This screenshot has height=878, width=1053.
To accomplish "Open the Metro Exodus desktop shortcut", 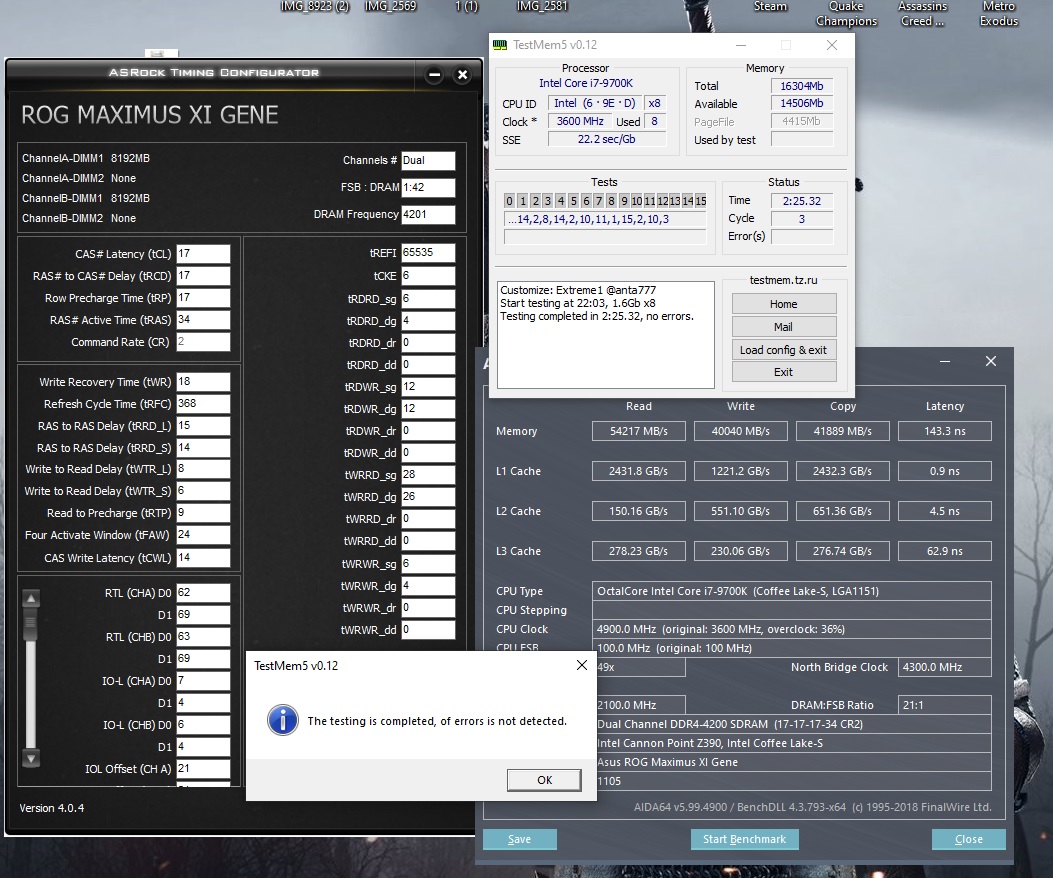I will tap(999, 13).
